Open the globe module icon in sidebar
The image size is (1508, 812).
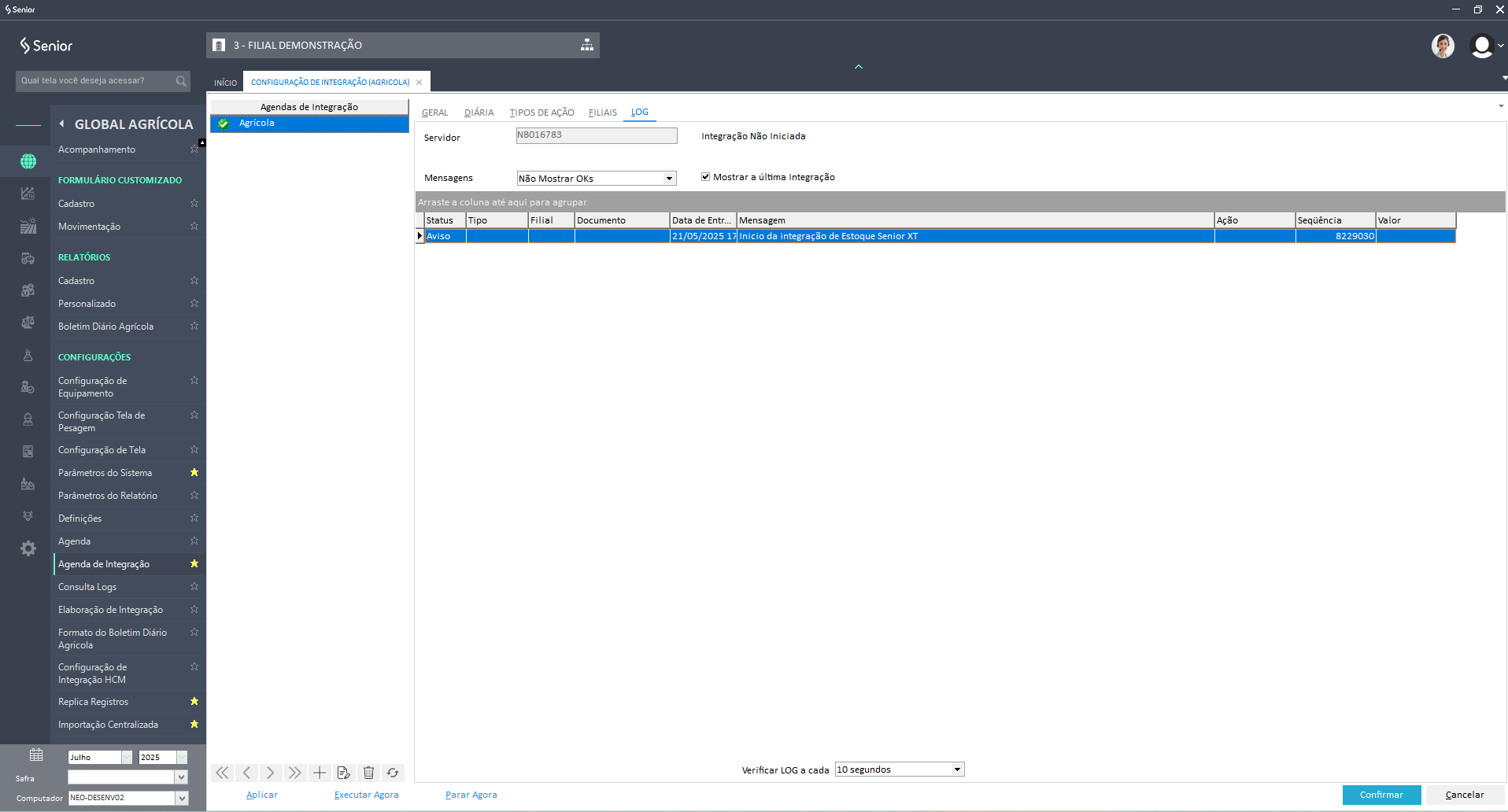click(x=28, y=161)
